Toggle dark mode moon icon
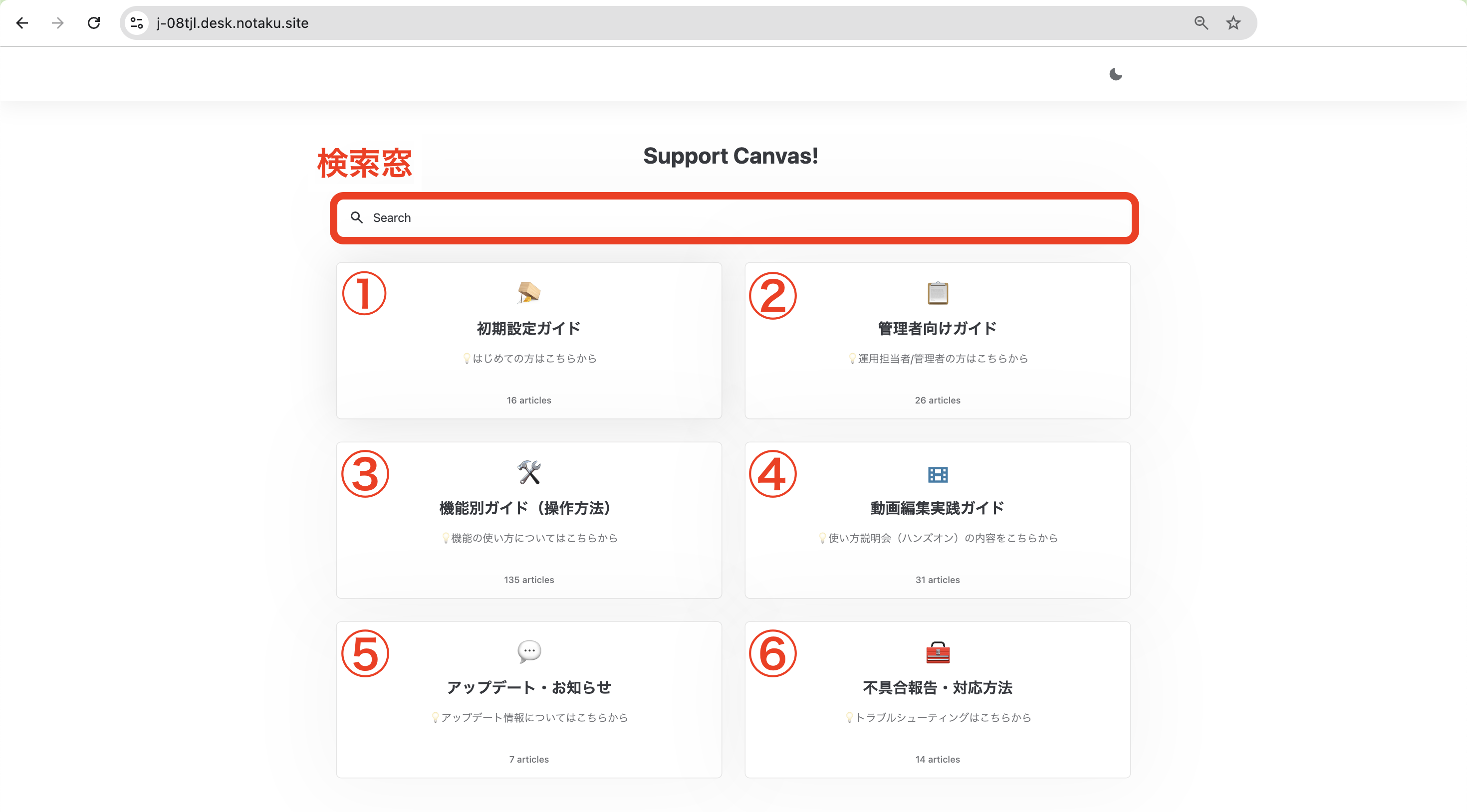The image size is (1467, 812). 1115,74
